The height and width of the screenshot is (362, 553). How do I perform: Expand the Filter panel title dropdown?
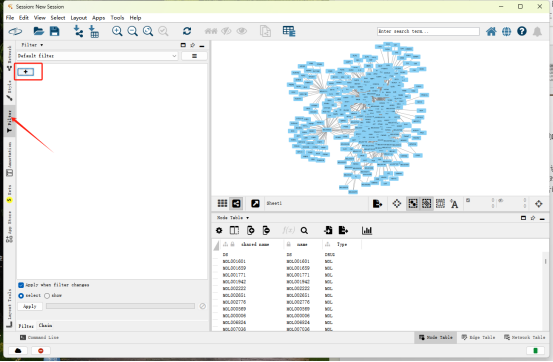pos(32,45)
